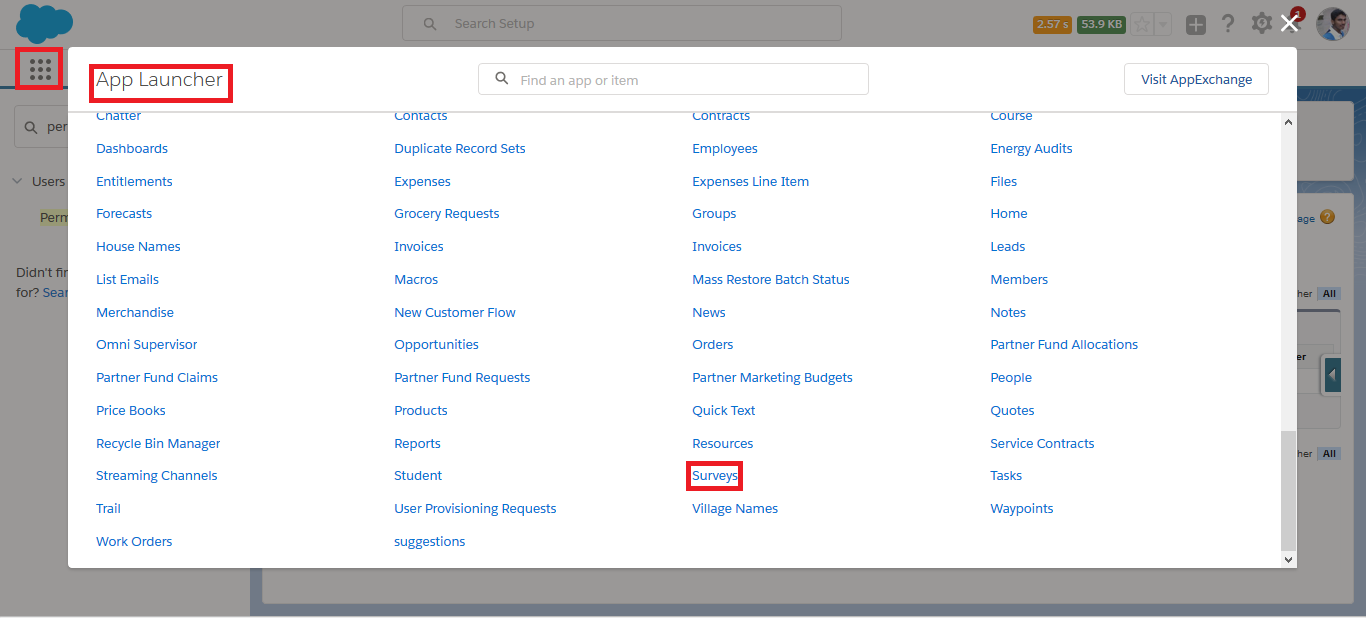Open Partner Marketing Budgets

772,377
